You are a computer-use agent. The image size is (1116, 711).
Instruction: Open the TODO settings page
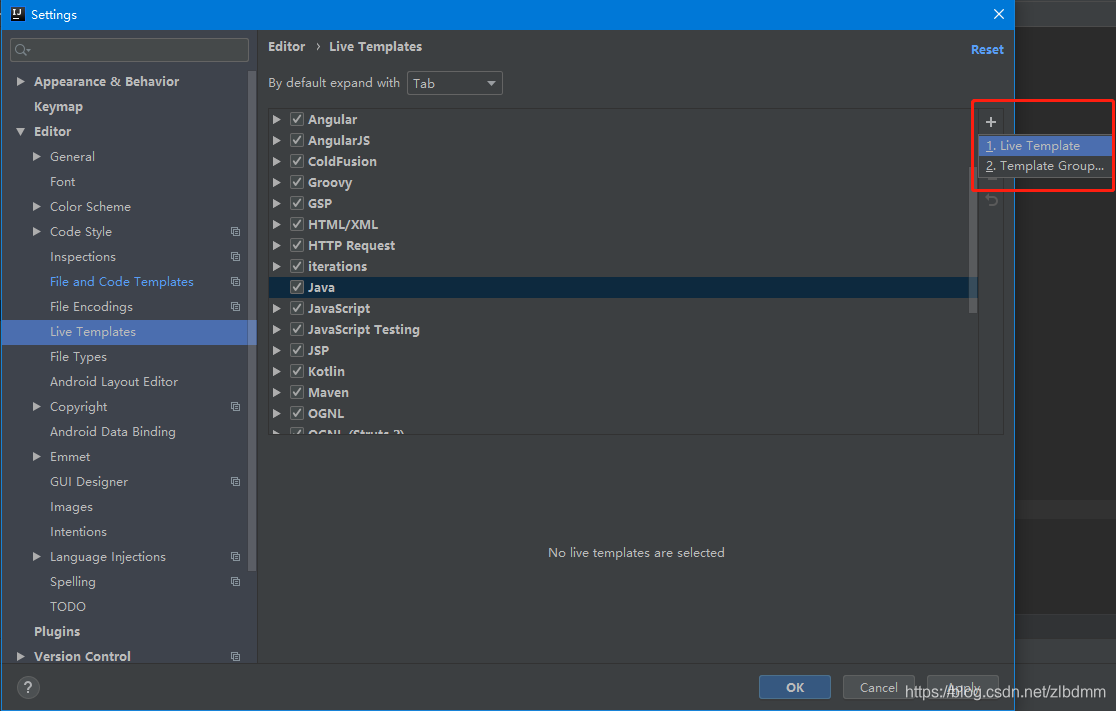(68, 606)
